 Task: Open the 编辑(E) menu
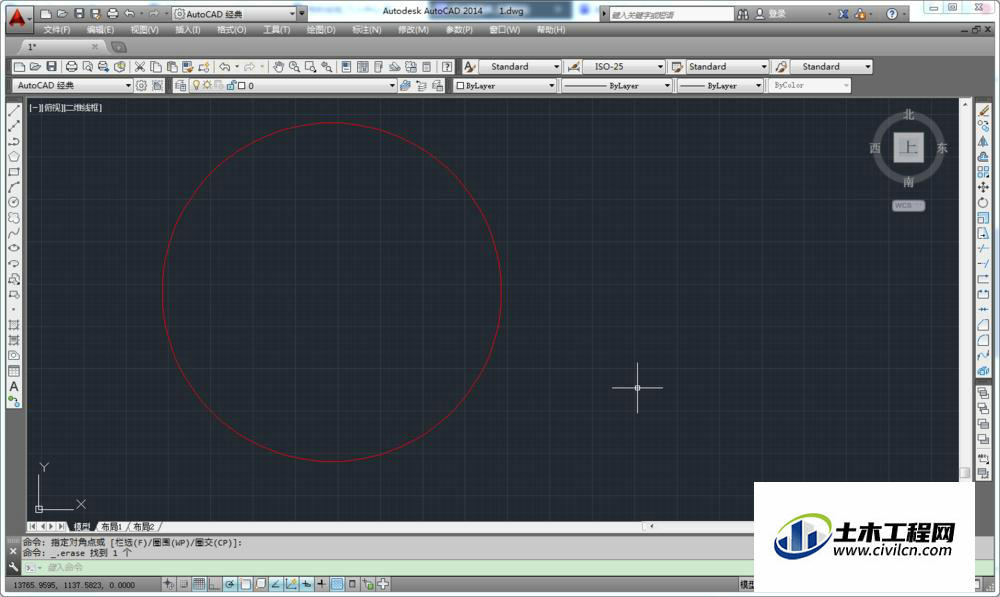(x=100, y=30)
